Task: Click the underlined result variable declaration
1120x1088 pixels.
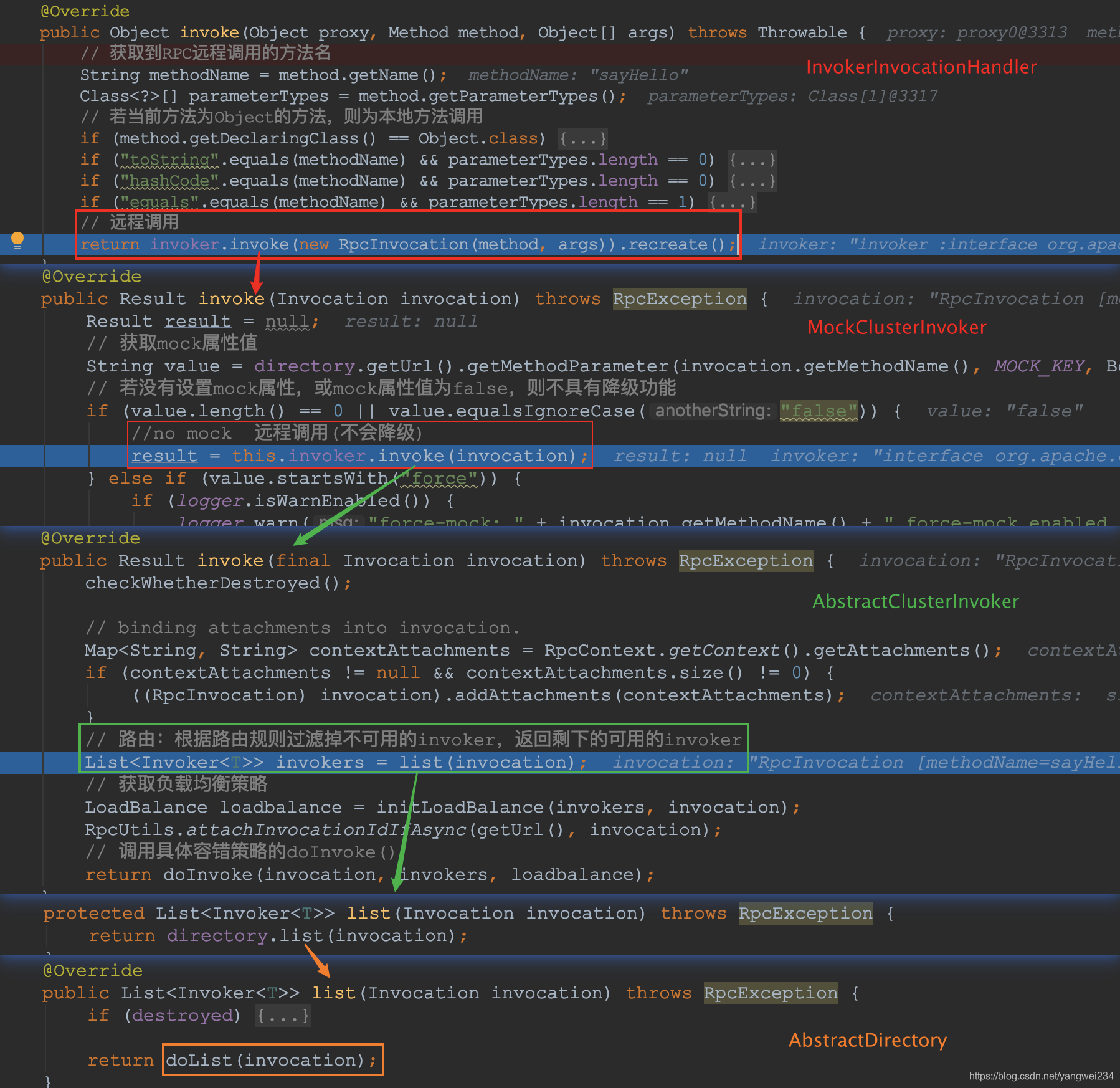Action: [x=197, y=322]
